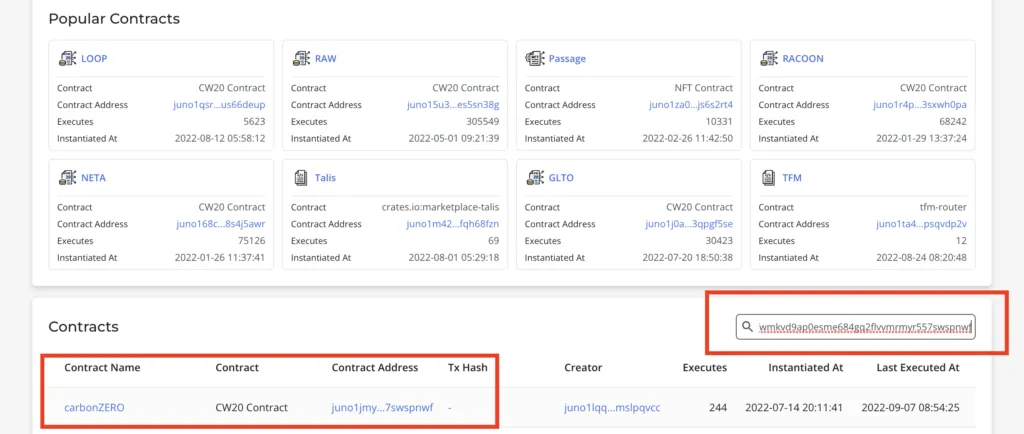The width and height of the screenshot is (1024, 434).
Task: Click the GLTO instantiated date 2022-07-20 18:50:38
Action: 688,258
